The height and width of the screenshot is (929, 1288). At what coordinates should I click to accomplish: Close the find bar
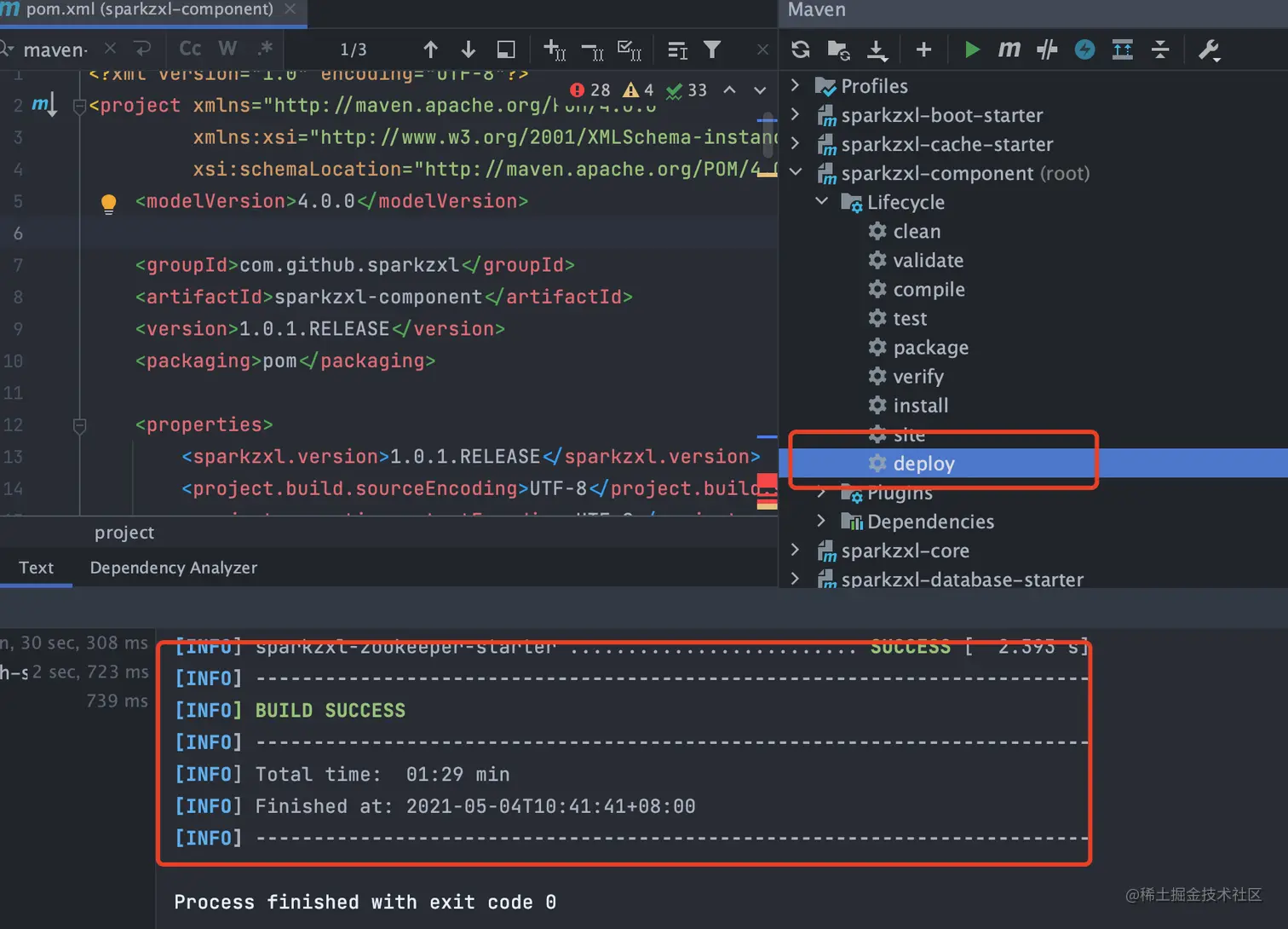point(762,49)
